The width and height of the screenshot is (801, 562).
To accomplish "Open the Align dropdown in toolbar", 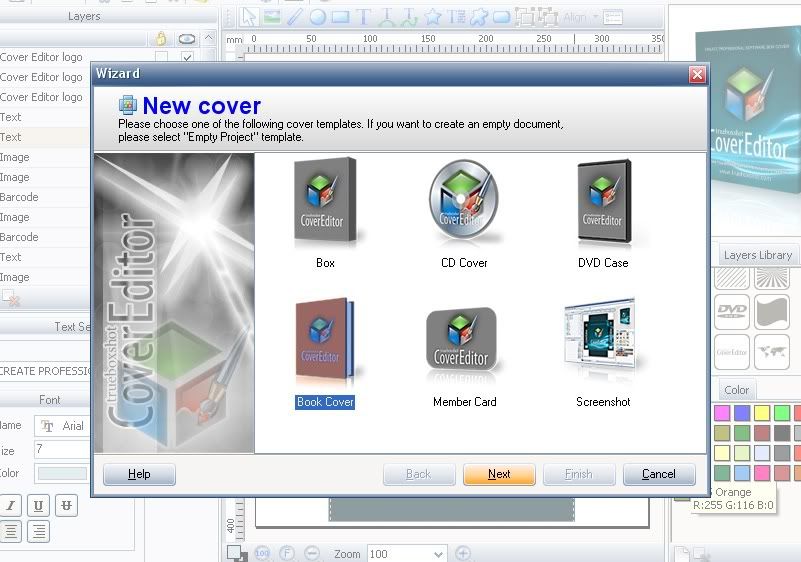I will (580, 18).
